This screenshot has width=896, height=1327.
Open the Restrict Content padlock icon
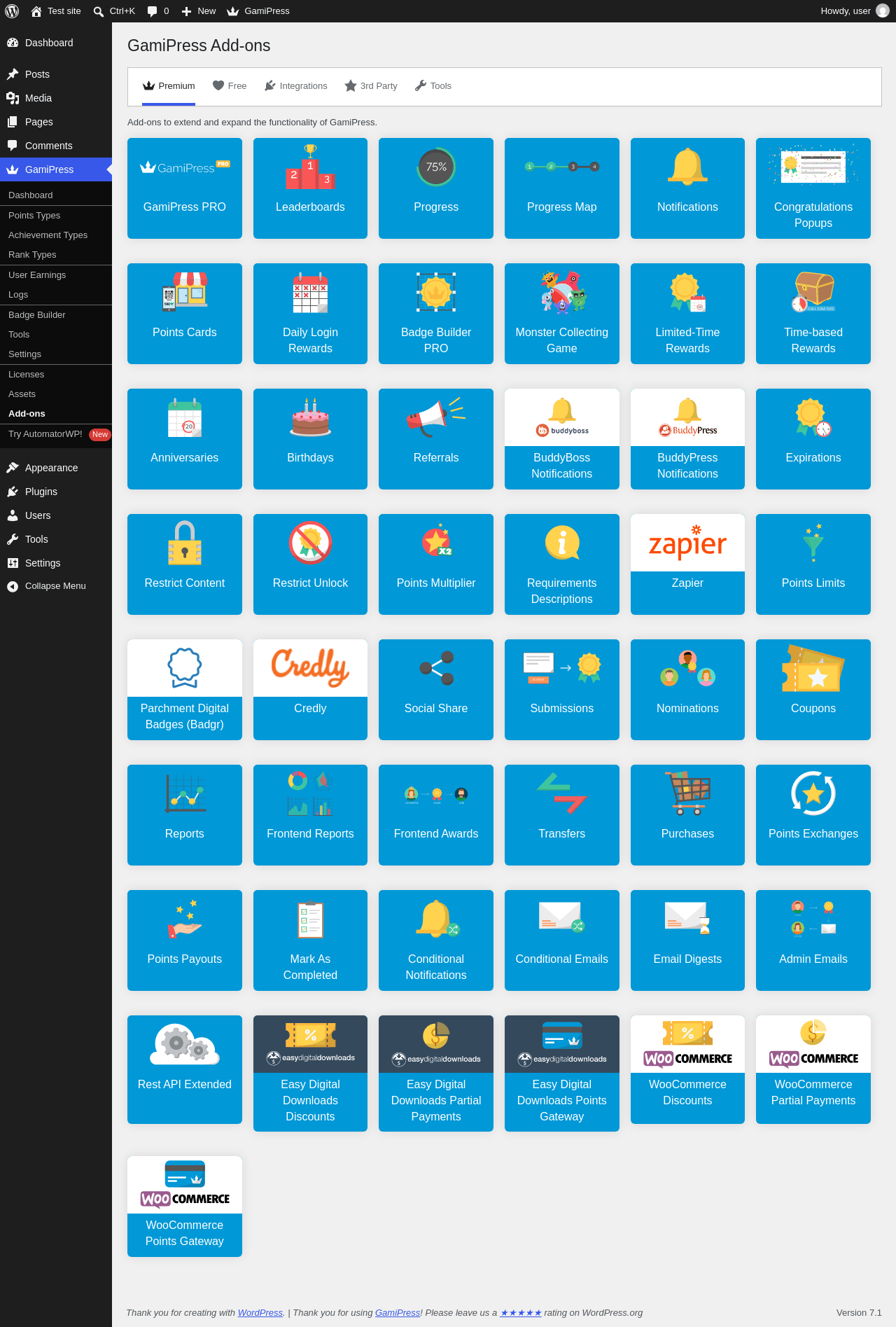pyautogui.click(x=185, y=543)
